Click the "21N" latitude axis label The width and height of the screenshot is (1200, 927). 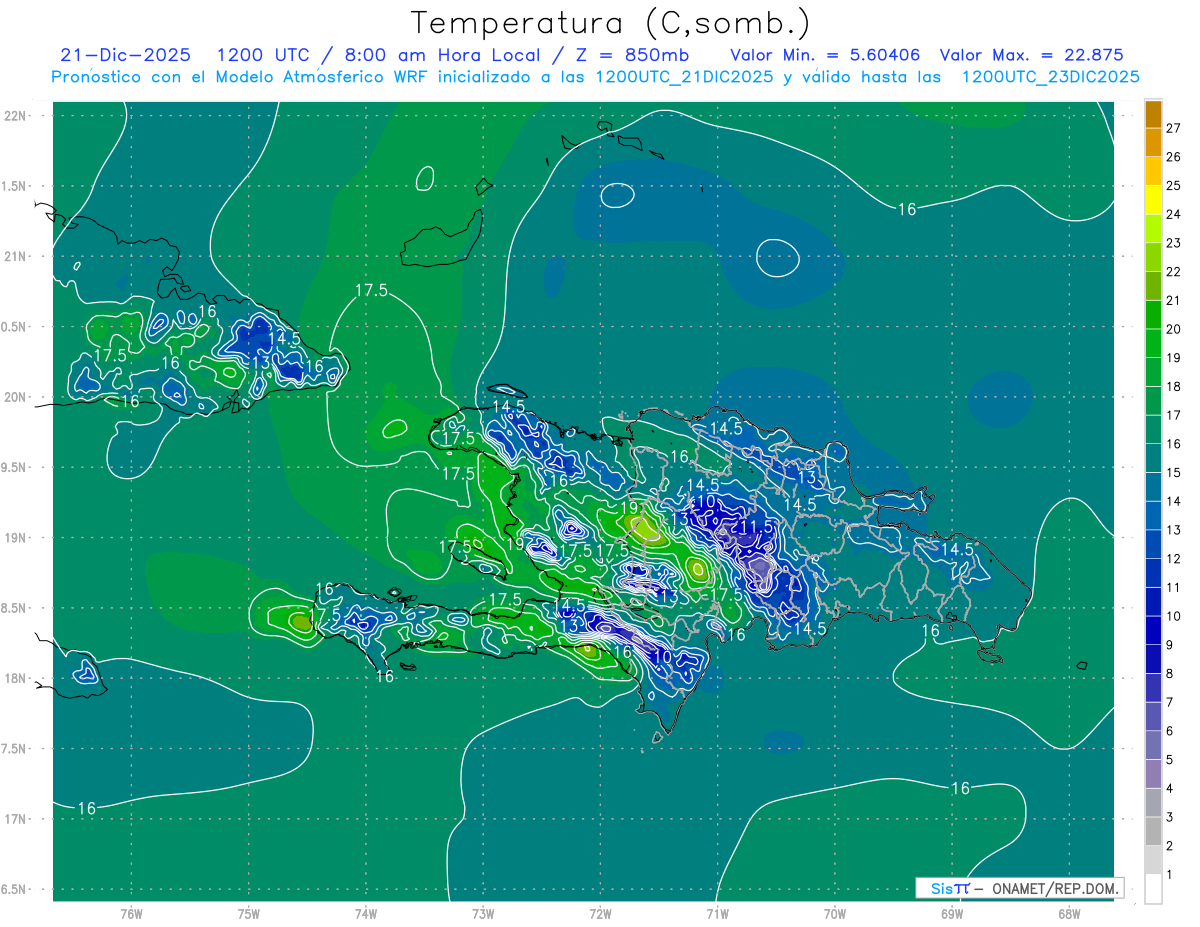(16, 256)
